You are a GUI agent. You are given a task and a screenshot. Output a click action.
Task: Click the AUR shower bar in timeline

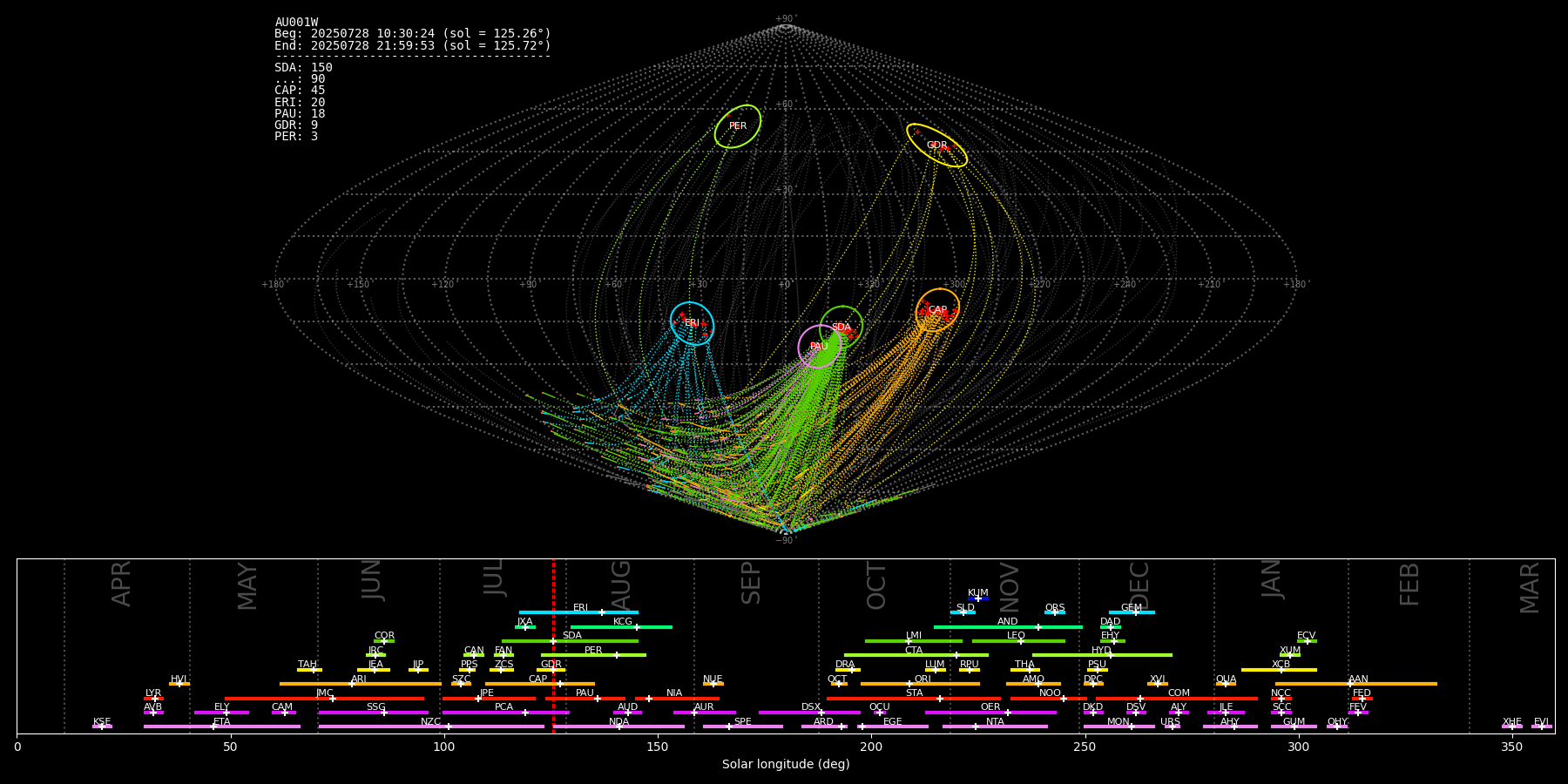[x=705, y=713]
